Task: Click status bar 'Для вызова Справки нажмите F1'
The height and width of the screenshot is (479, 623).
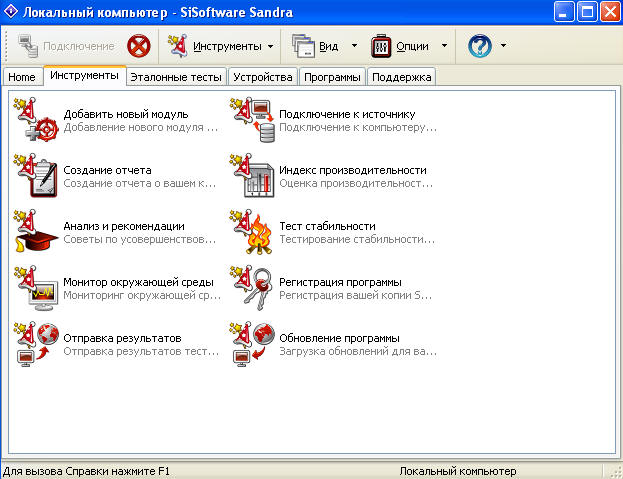Action: point(86,471)
